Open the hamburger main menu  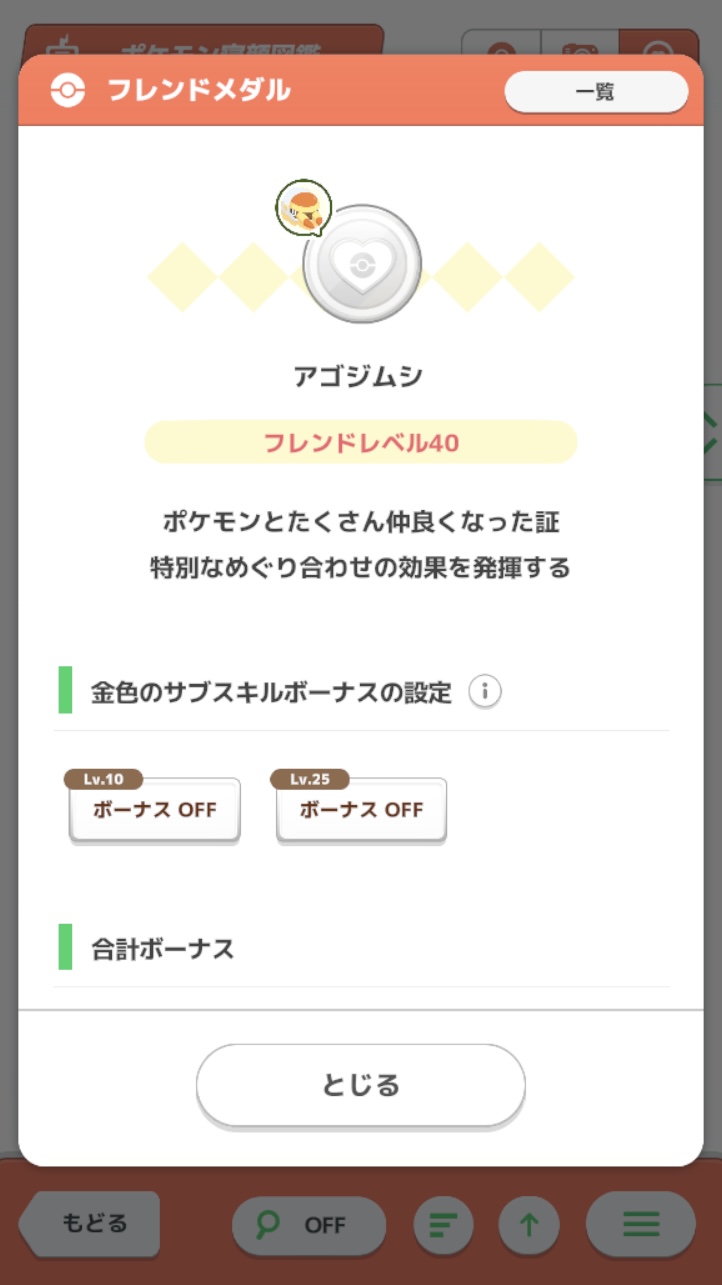click(640, 1224)
